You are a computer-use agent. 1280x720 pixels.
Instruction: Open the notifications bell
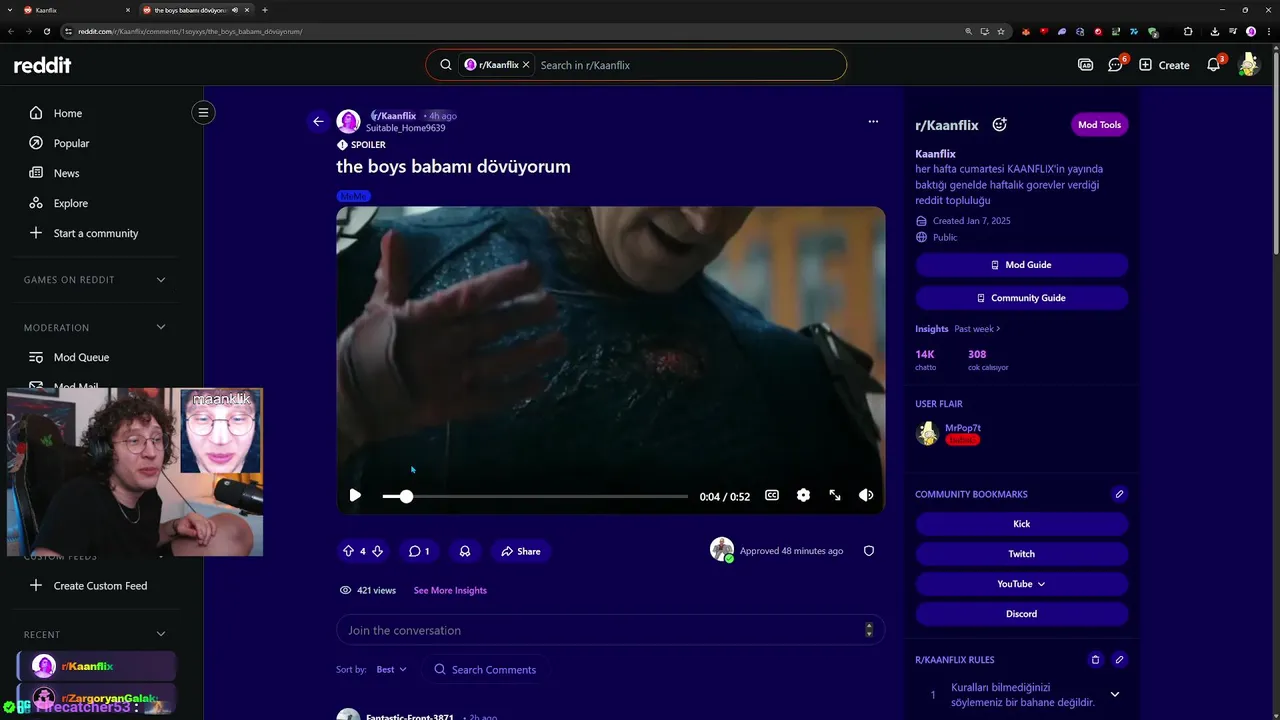click(x=1213, y=65)
